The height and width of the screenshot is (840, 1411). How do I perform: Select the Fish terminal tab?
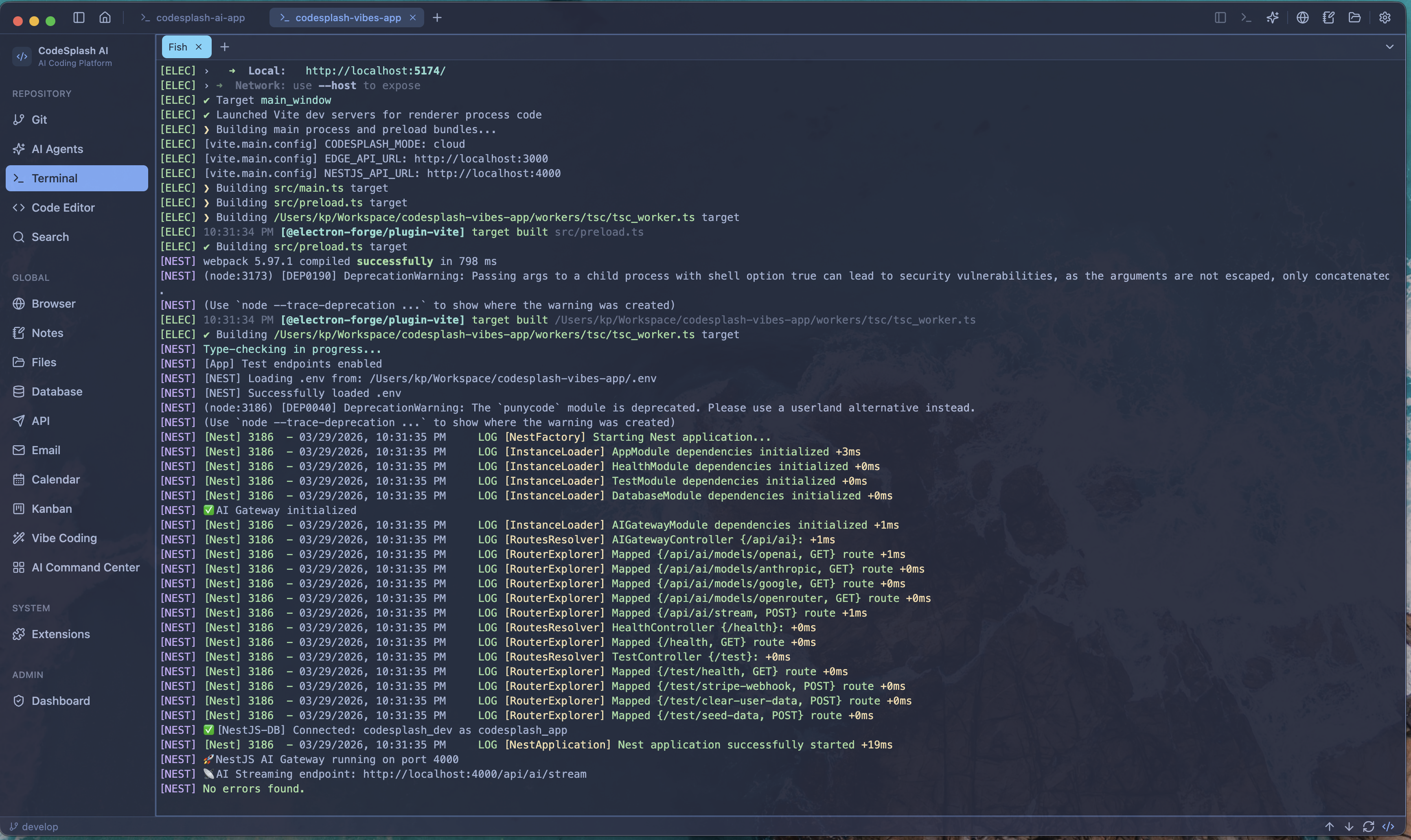click(x=177, y=46)
